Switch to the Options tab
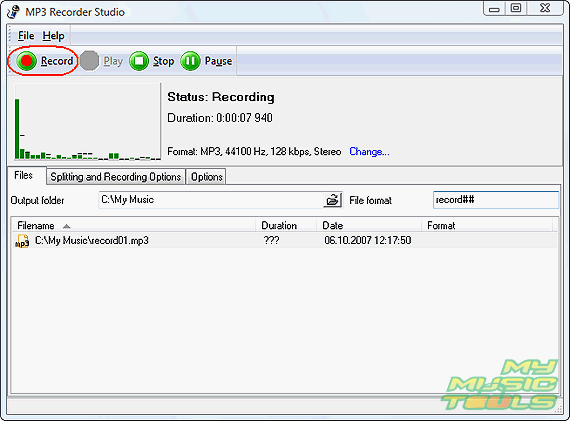Image resolution: width=570 pixels, height=421 pixels. pyautogui.click(x=206, y=177)
